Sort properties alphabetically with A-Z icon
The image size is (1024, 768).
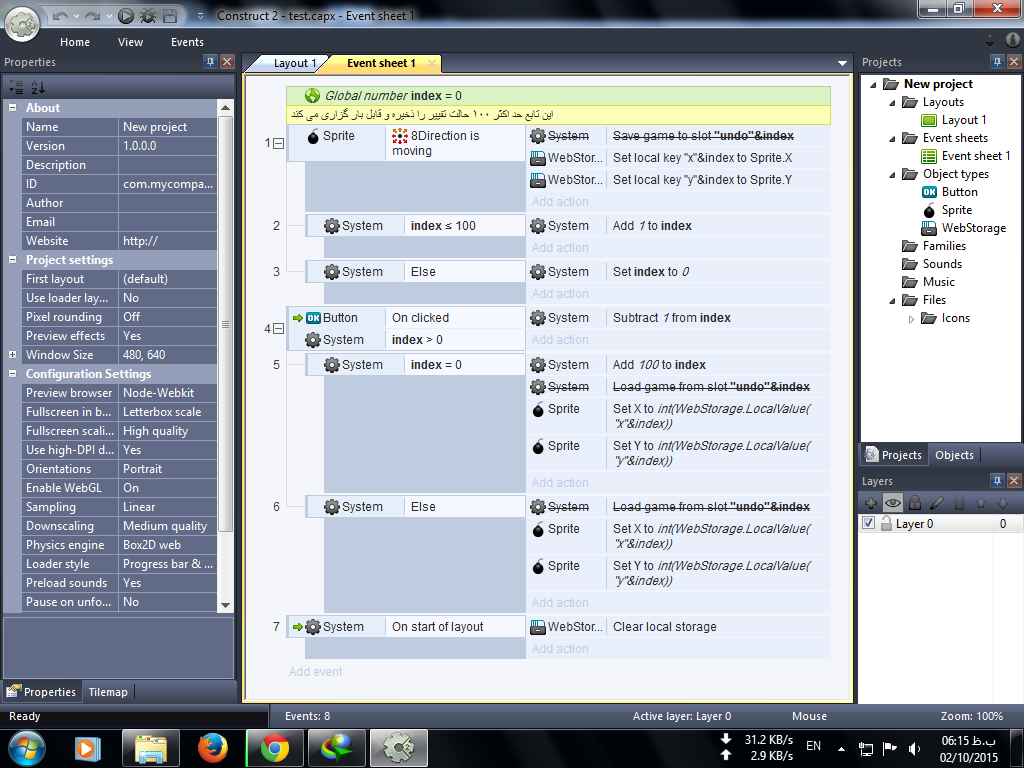(x=39, y=87)
